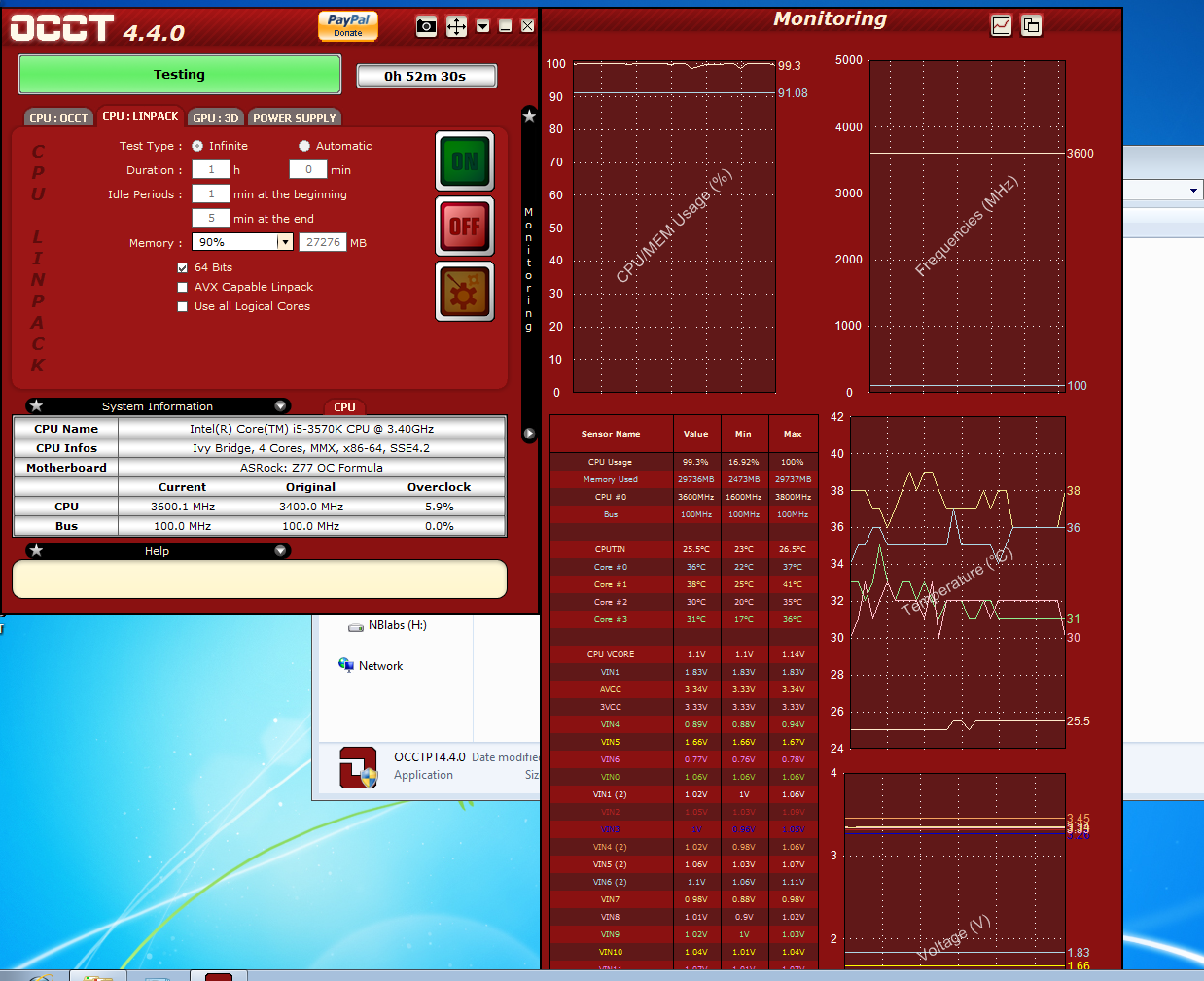This screenshot has width=1204, height=981.
Task: Click the Monitoring window layout icon
Action: [x=1031, y=25]
